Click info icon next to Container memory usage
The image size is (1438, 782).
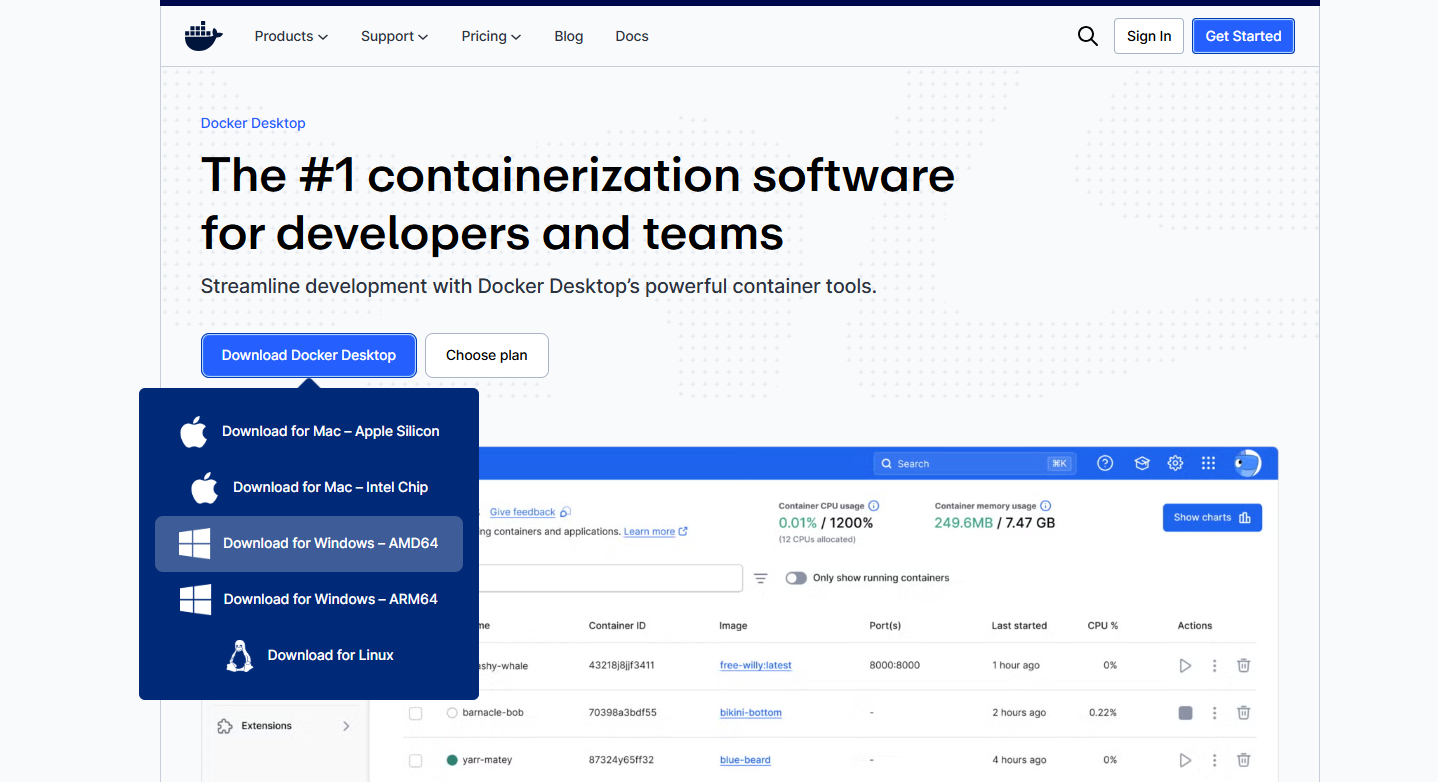coord(1046,506)
